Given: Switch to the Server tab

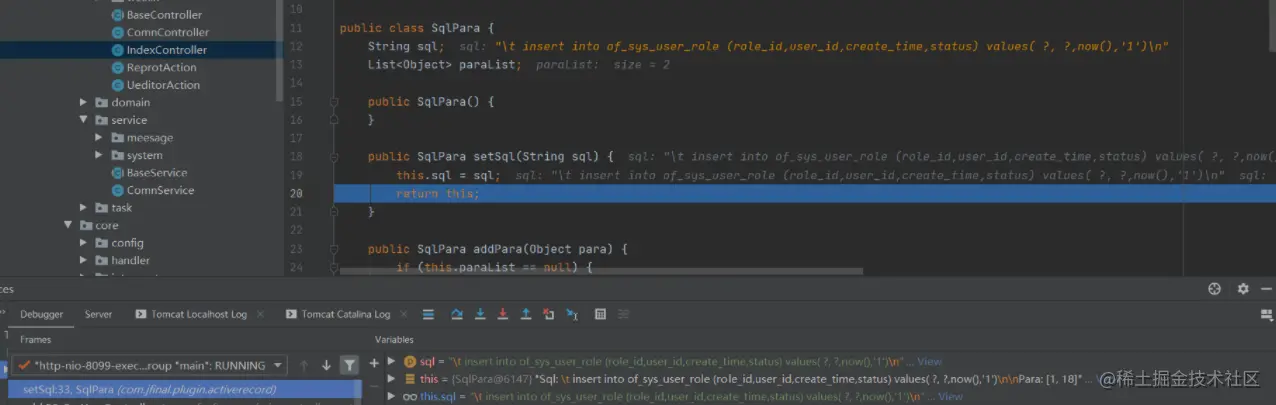Looking at the screenshot, I should tap(98, 314).
